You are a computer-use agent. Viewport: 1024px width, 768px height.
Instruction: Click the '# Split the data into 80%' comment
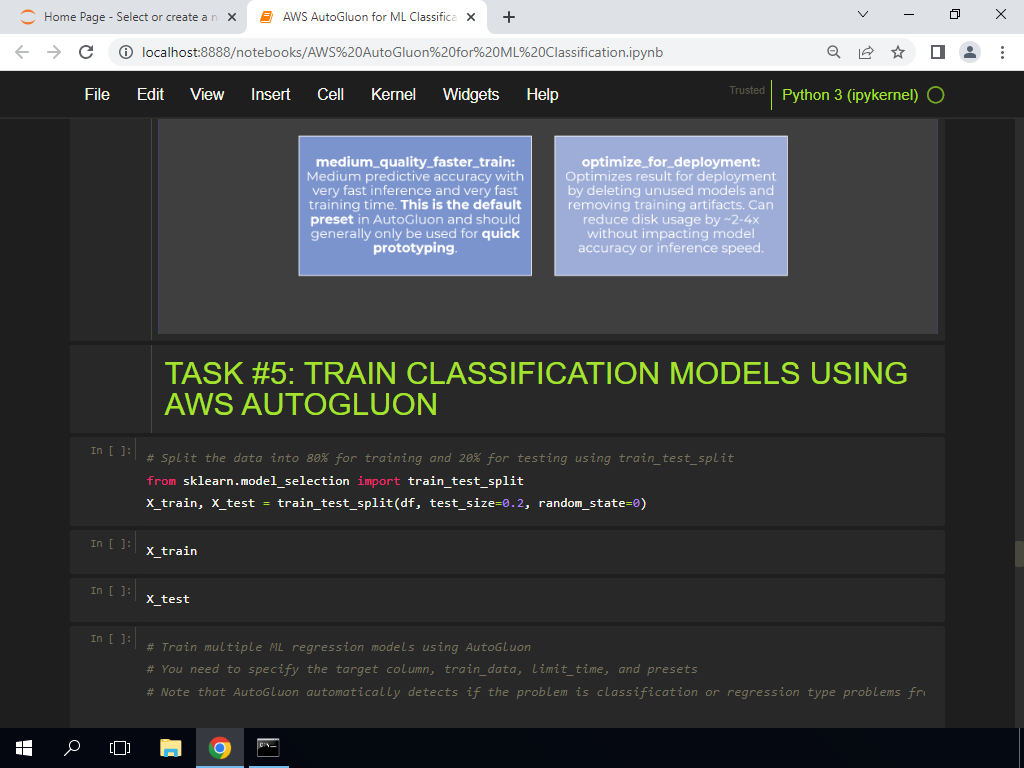coord(440,458)
